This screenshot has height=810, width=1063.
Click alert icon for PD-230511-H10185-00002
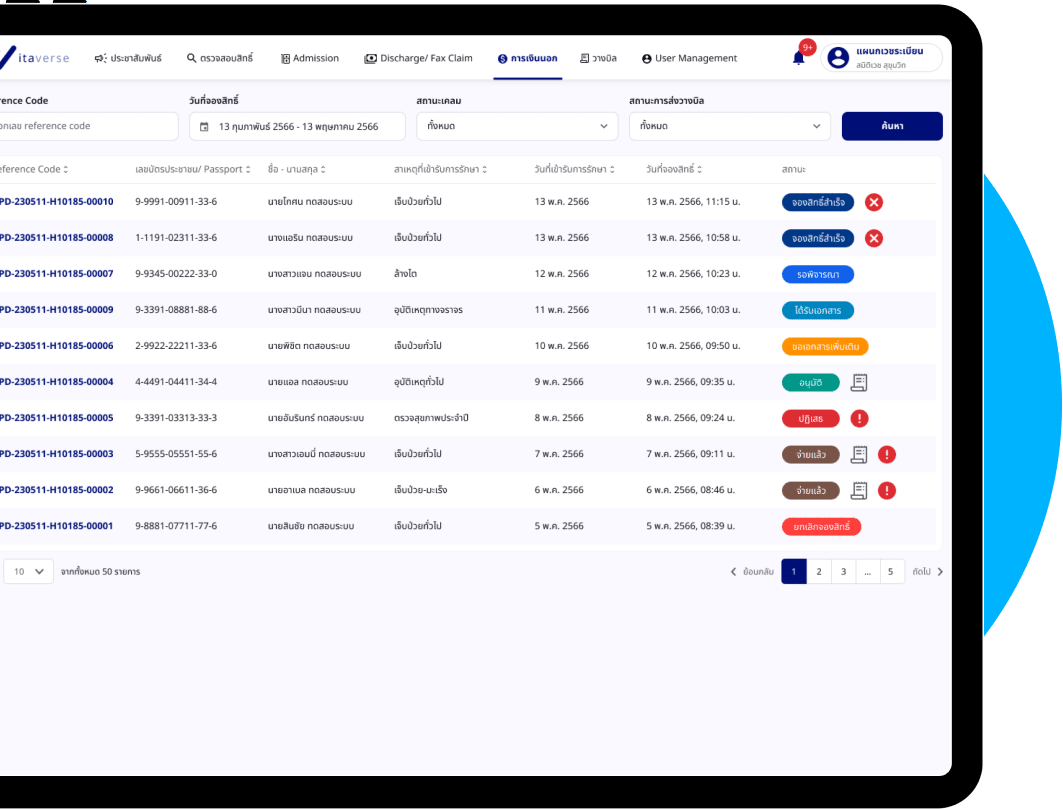click(887, 490)
